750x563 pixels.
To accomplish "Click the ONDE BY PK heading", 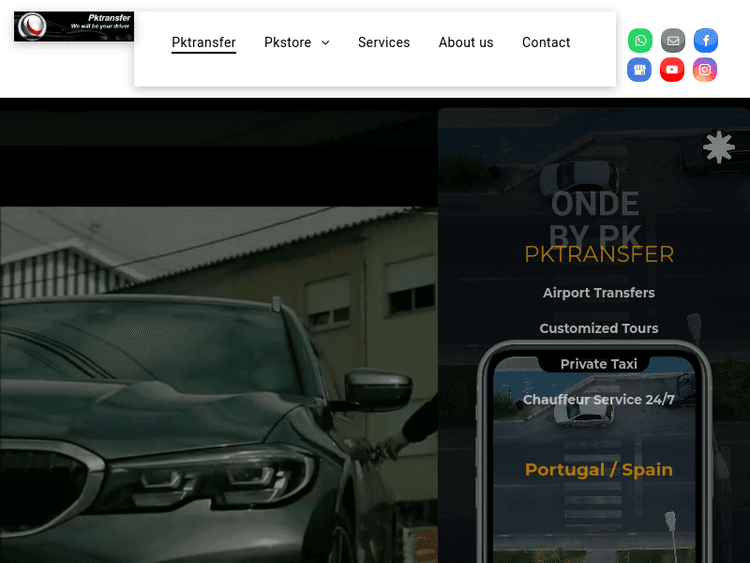I will pos(595,218).
